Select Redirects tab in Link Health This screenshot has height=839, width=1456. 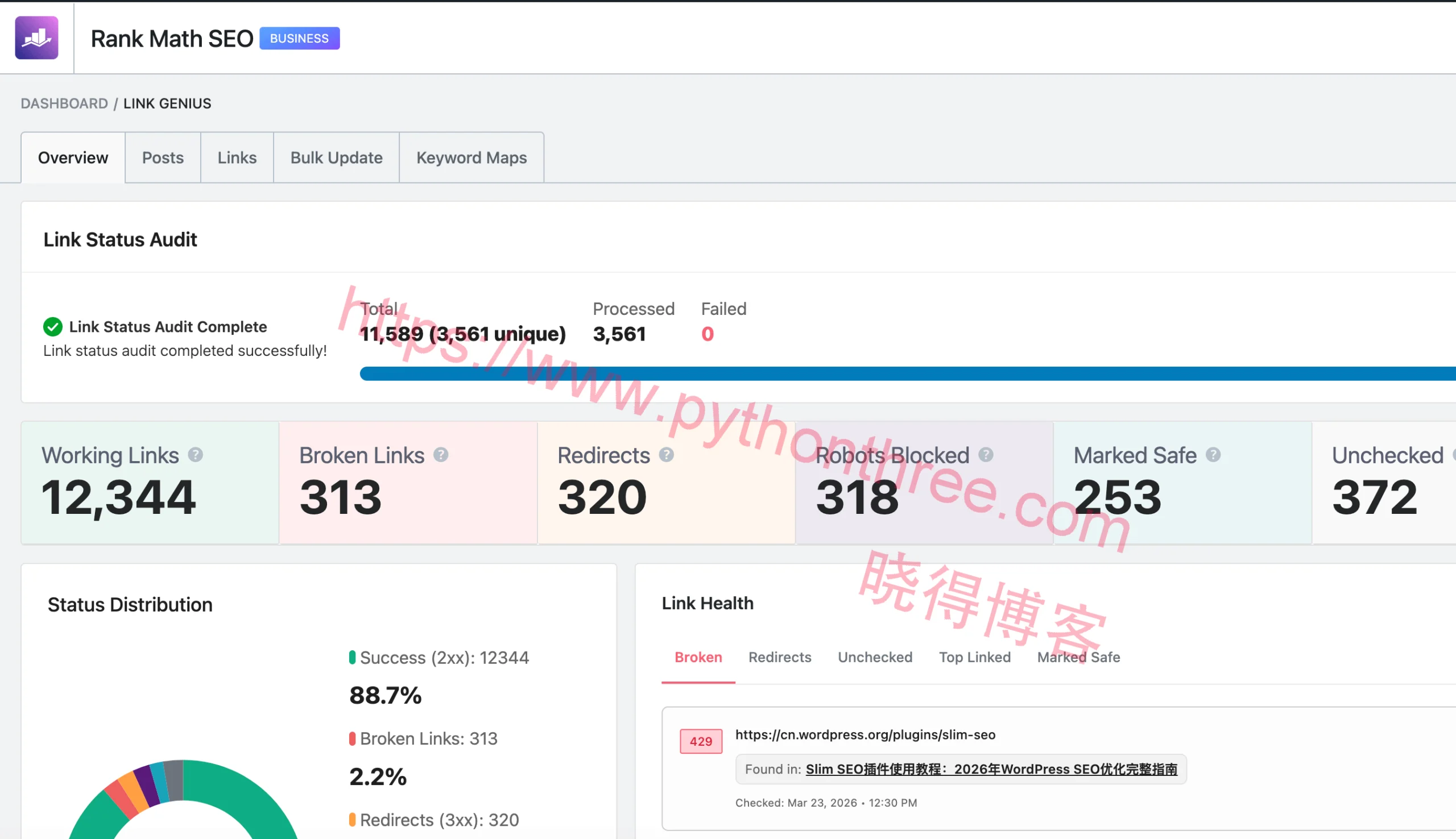(780, 658)
